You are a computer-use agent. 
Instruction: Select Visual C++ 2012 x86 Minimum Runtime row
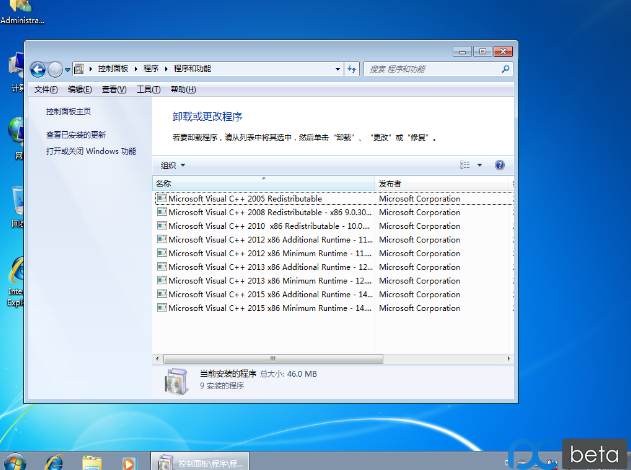pos(334,253)
